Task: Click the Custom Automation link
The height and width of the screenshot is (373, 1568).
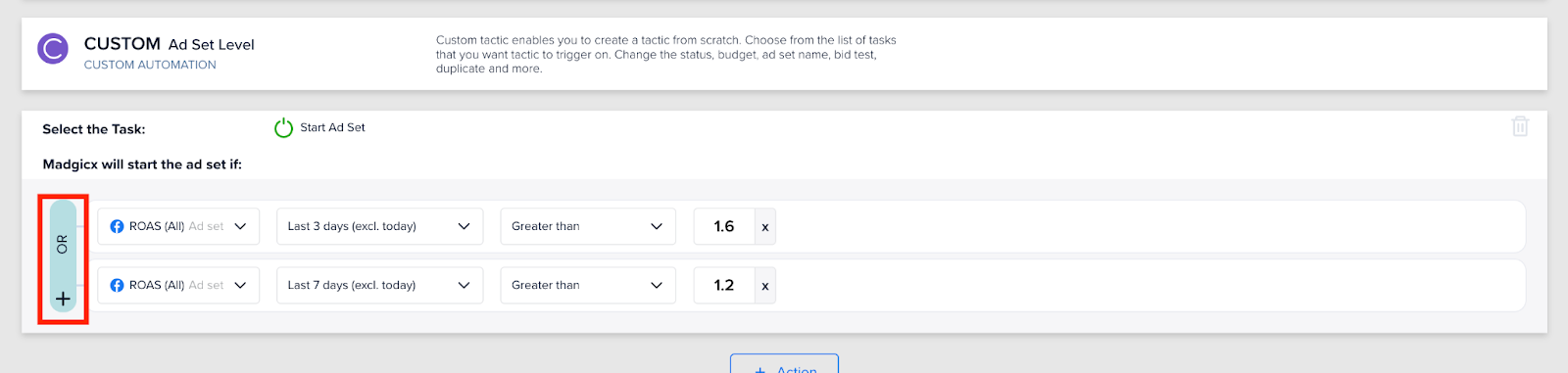Action: (150, 65)
